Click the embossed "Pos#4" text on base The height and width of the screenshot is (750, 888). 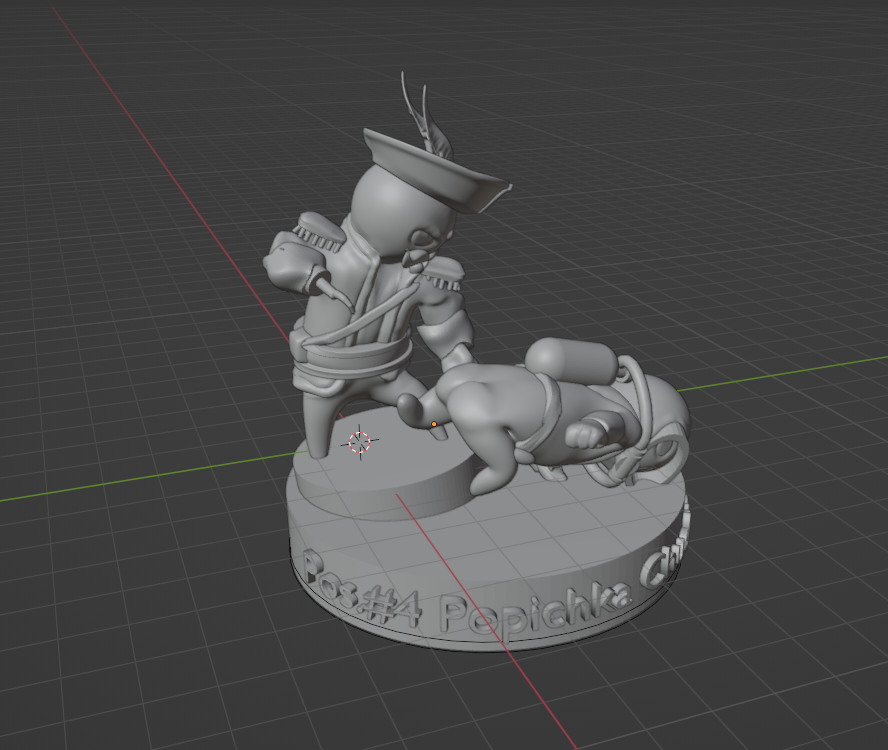pos(362,590)
